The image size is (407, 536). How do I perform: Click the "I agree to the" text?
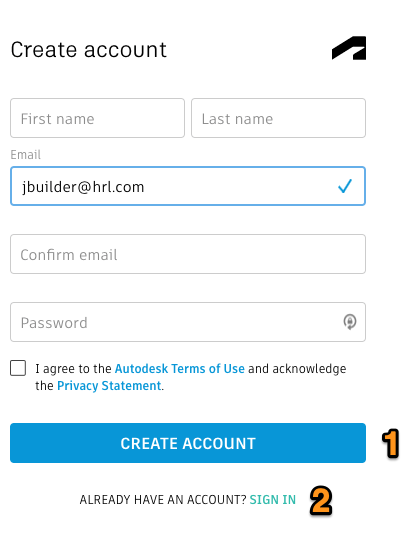click(x=73, y=369)
